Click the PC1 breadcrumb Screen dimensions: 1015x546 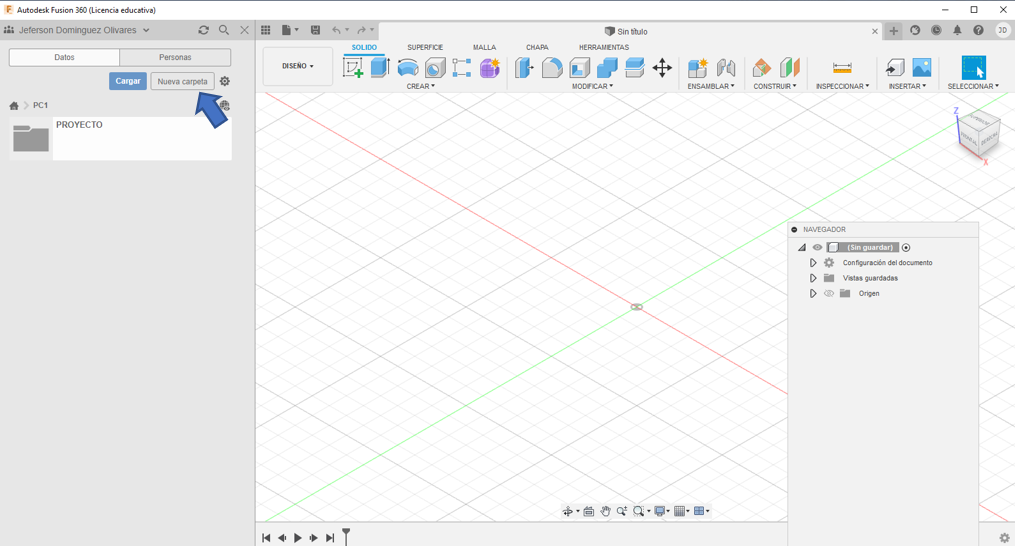(x=41, y=106)
